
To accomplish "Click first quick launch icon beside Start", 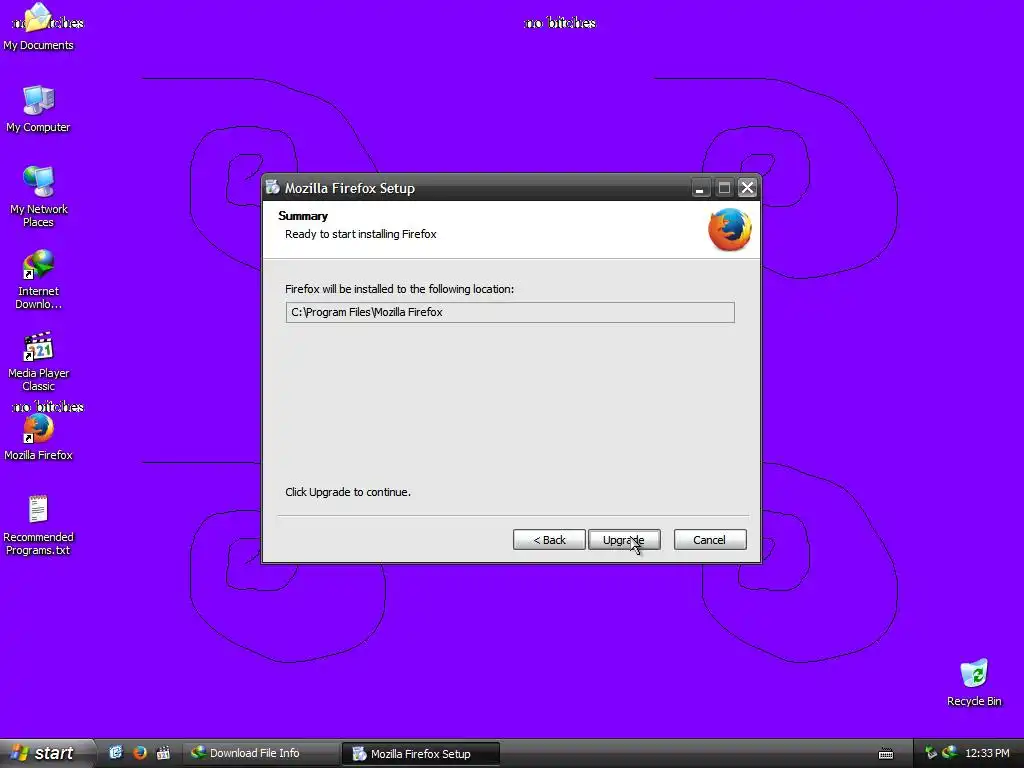I will click(x=116, y=753).
